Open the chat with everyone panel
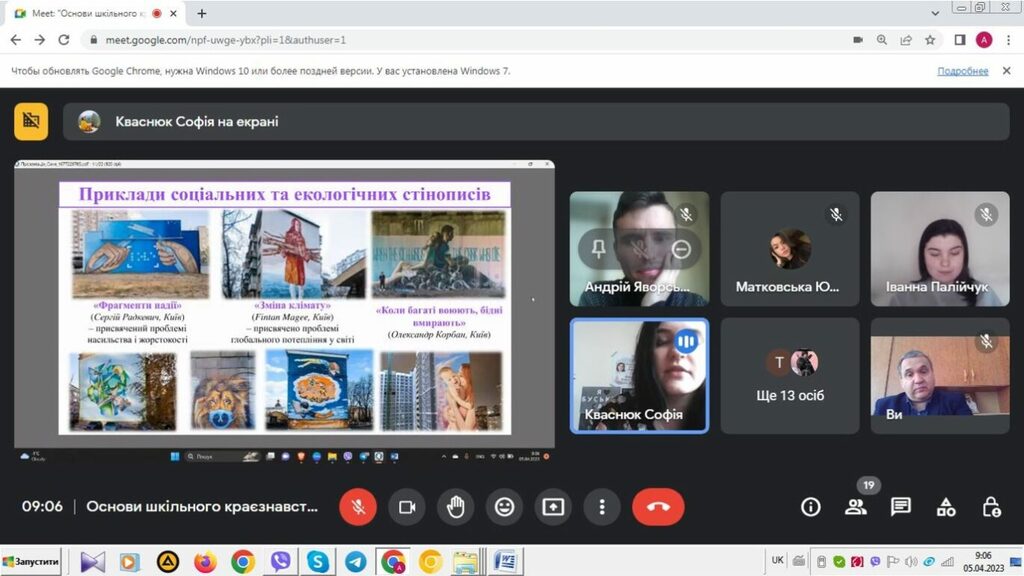Viewport: 1024px width, 576px height. (901, 507)
